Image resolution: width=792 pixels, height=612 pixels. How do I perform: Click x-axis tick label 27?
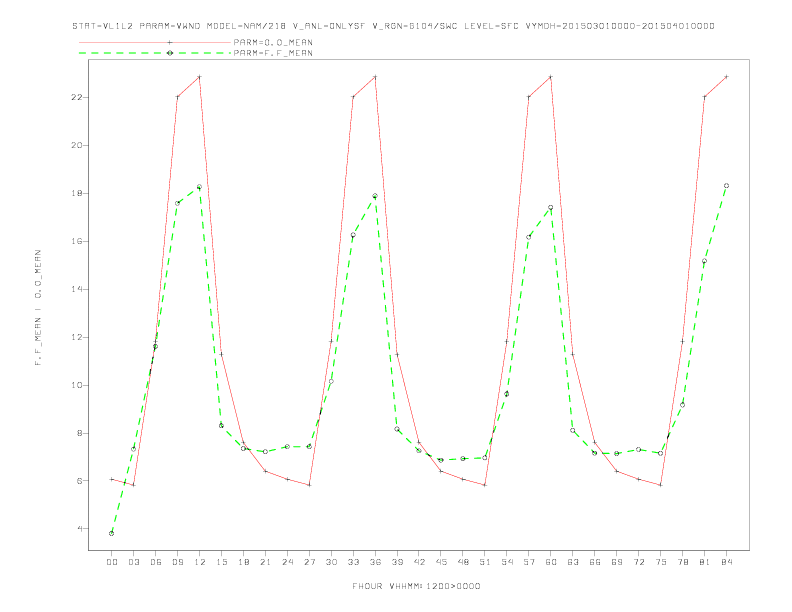click(310, 562)
